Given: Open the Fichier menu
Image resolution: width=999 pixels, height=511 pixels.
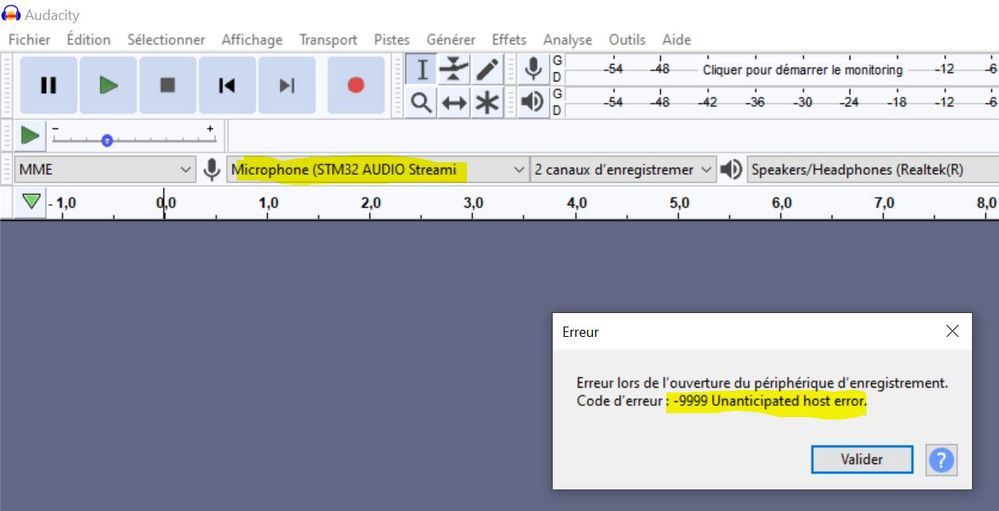Looking at the screenshot, I should click(29, 40).
